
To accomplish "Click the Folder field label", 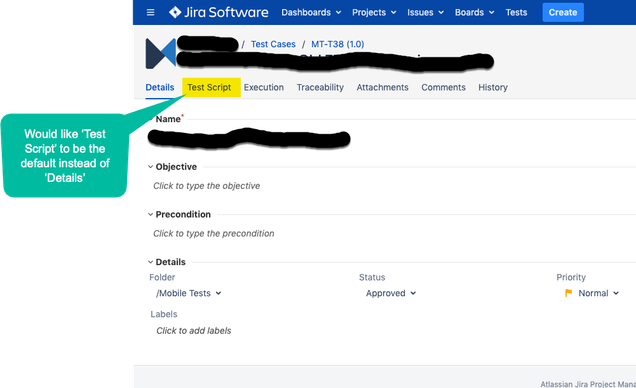I will click(162, 277).
